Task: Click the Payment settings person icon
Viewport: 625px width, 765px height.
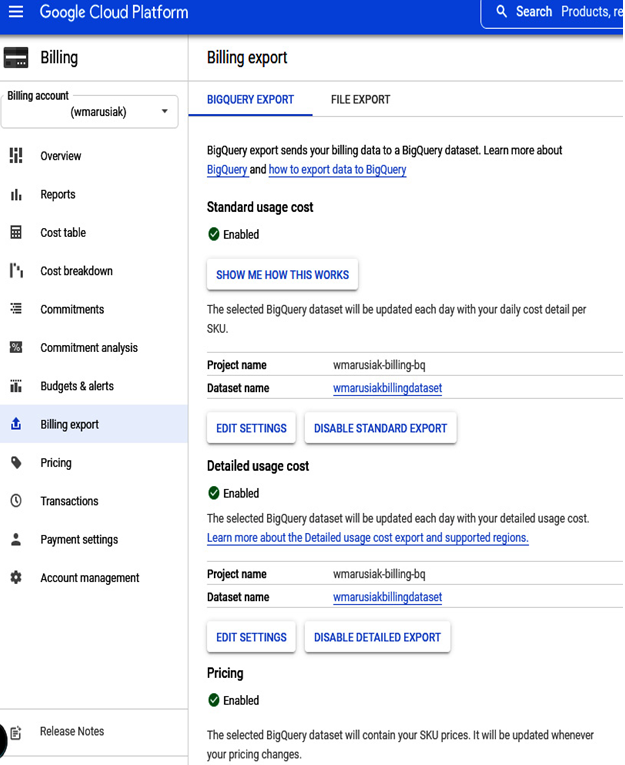Action: click(x=16, y=539)
